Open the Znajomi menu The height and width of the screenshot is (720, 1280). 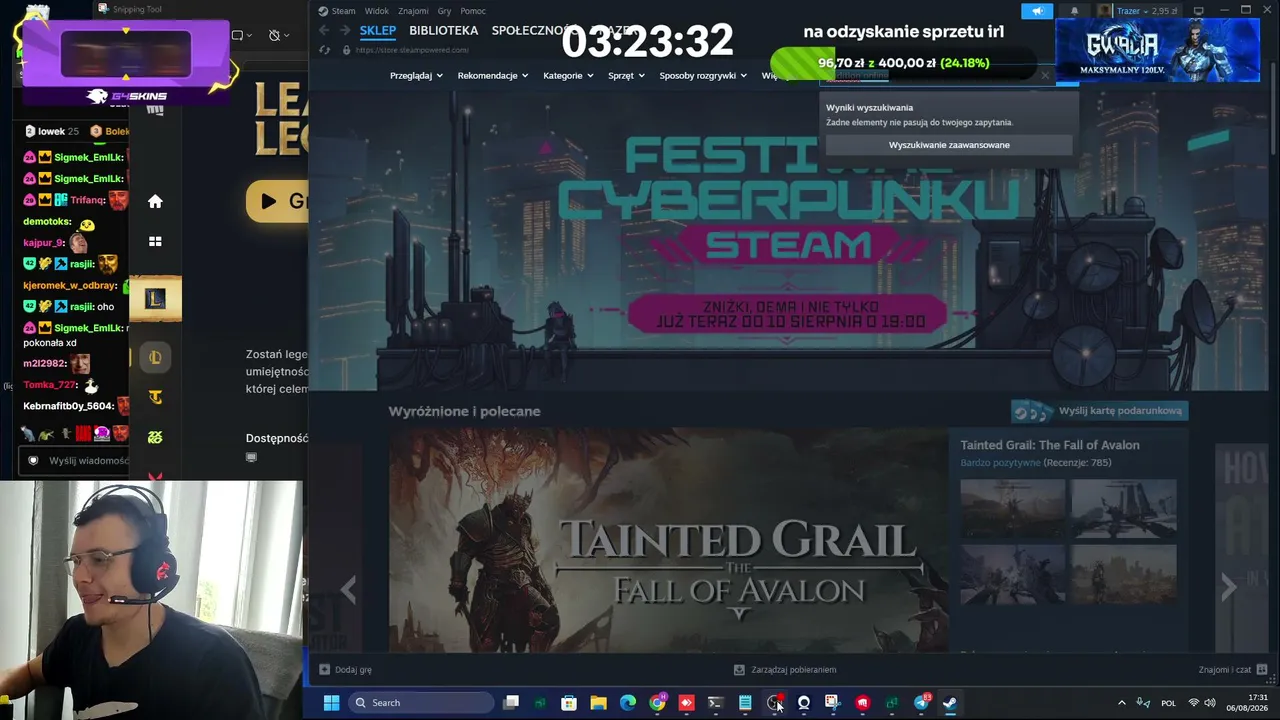coord(413,11)
